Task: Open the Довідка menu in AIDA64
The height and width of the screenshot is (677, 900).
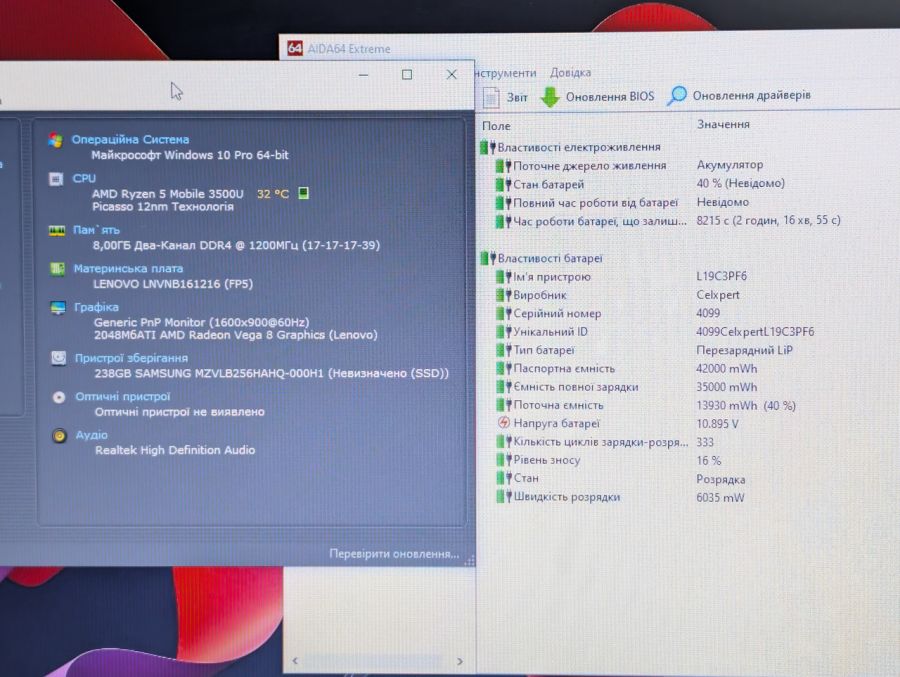Action: click(571, 73)
